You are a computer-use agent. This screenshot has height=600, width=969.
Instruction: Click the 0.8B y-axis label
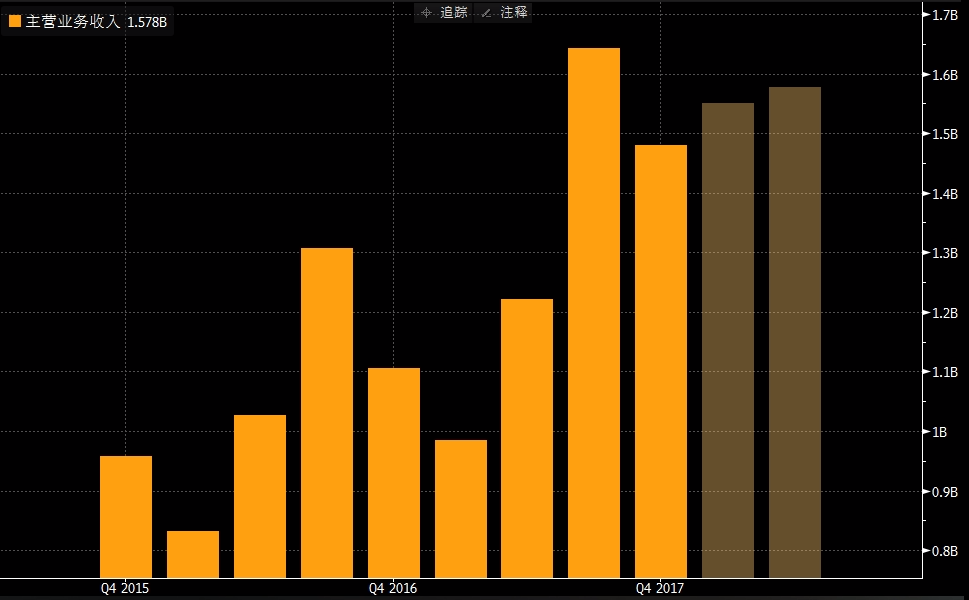[945, 551]
